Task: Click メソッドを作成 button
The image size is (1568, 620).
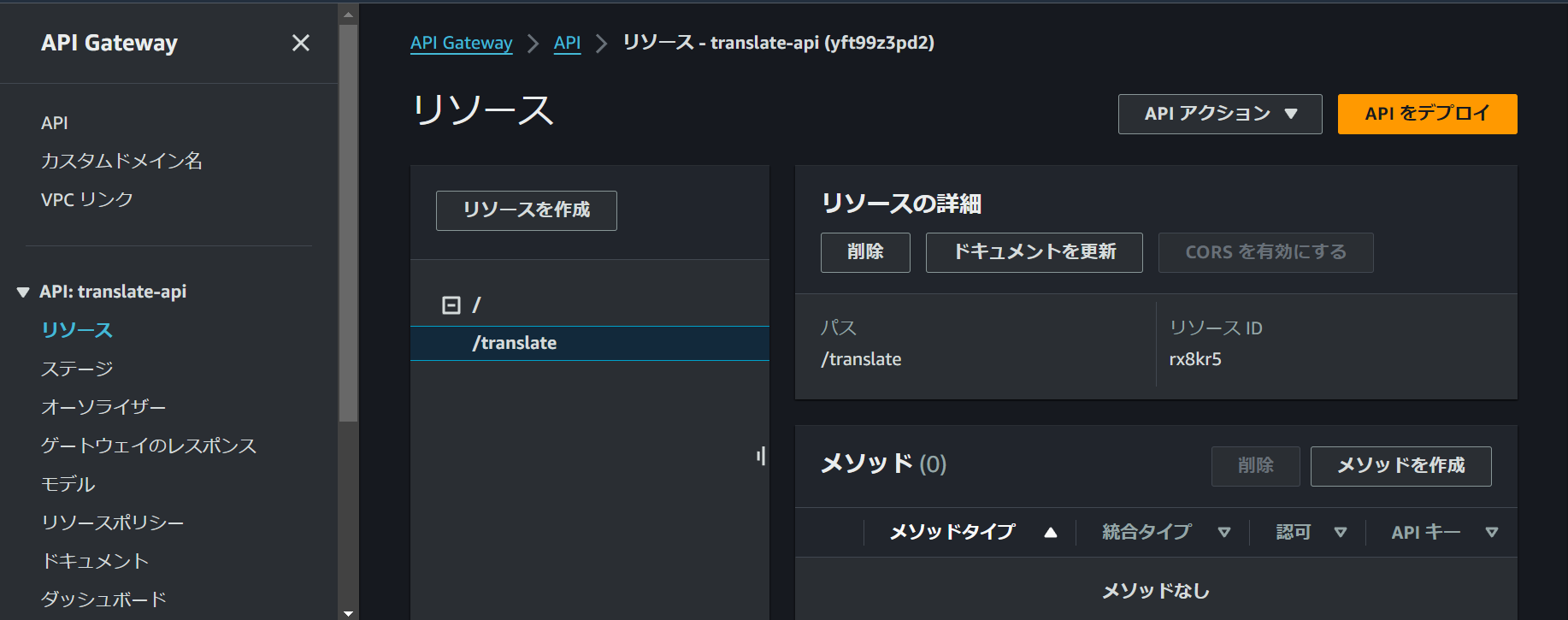Action: 1401,466
